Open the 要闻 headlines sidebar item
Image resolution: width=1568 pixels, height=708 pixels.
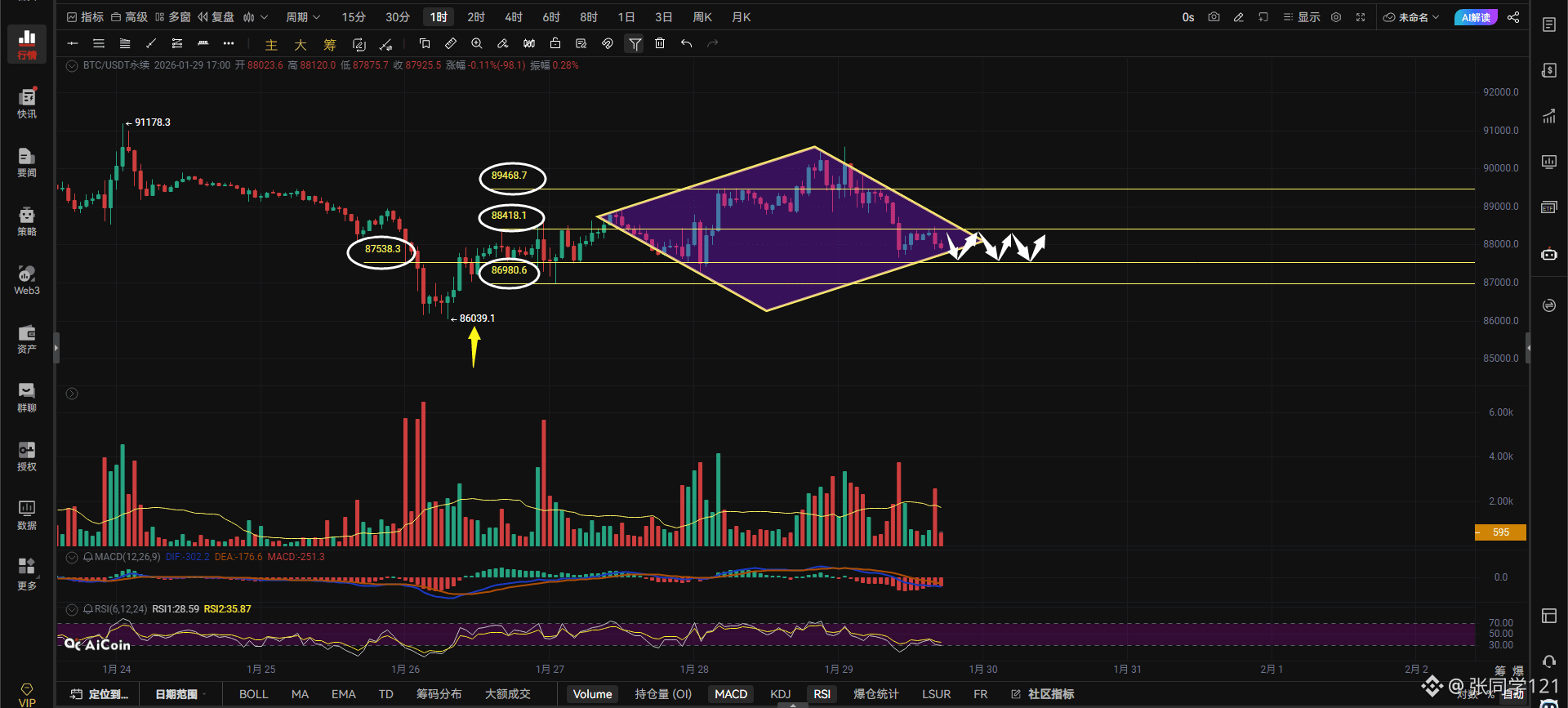click(x=27, y=162)
